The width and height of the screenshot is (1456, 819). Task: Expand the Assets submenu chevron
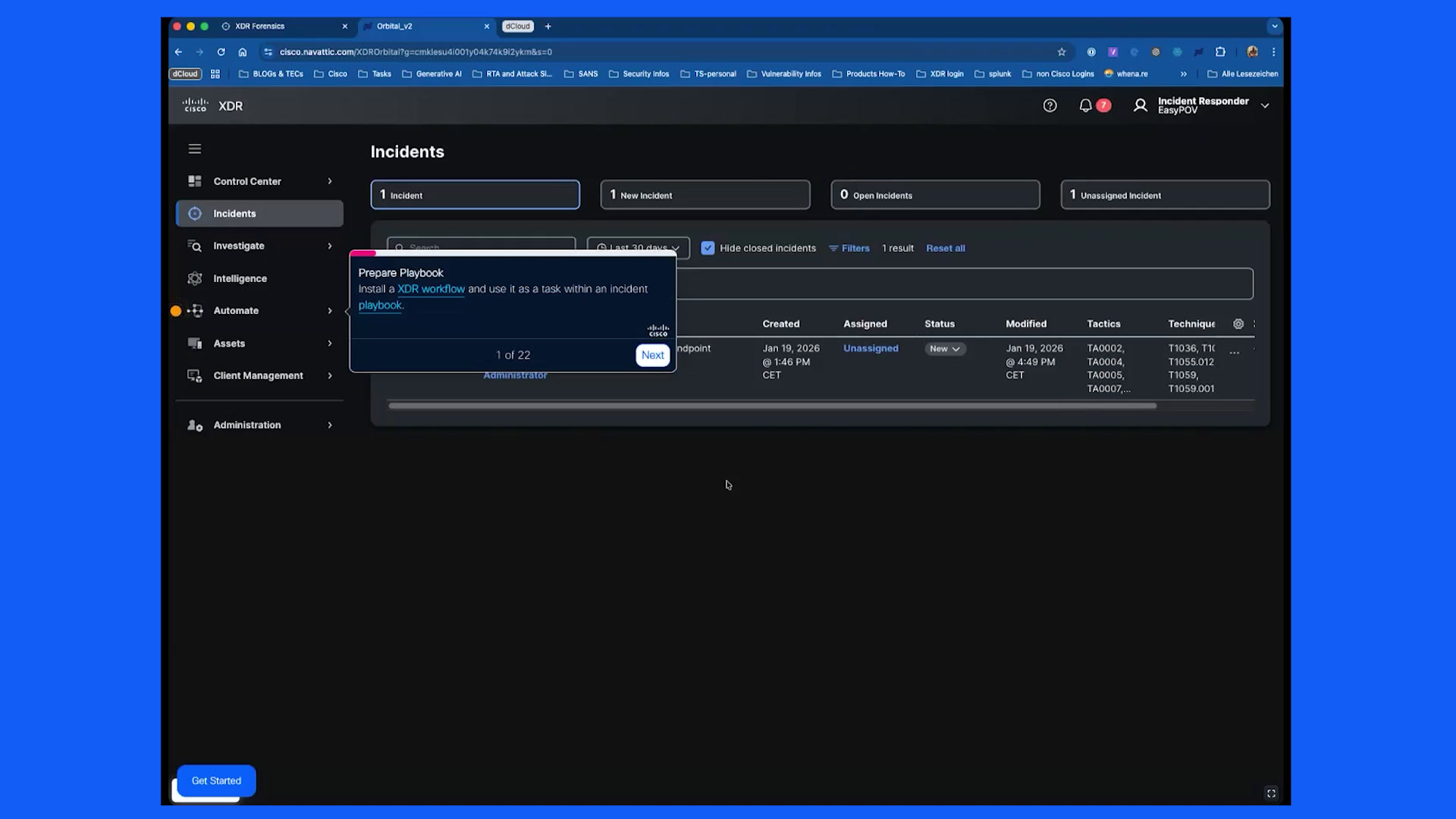pyautogui.click(x=330, y=344)
